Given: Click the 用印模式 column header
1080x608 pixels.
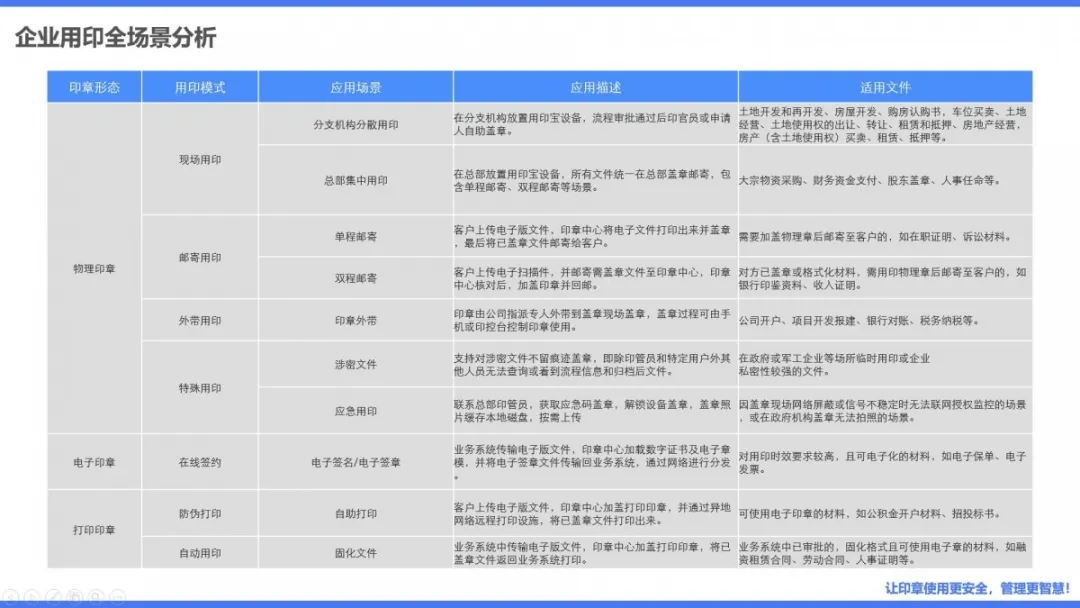Looking at the screenshot, I should pyautogui.click(x=200, y=87).
